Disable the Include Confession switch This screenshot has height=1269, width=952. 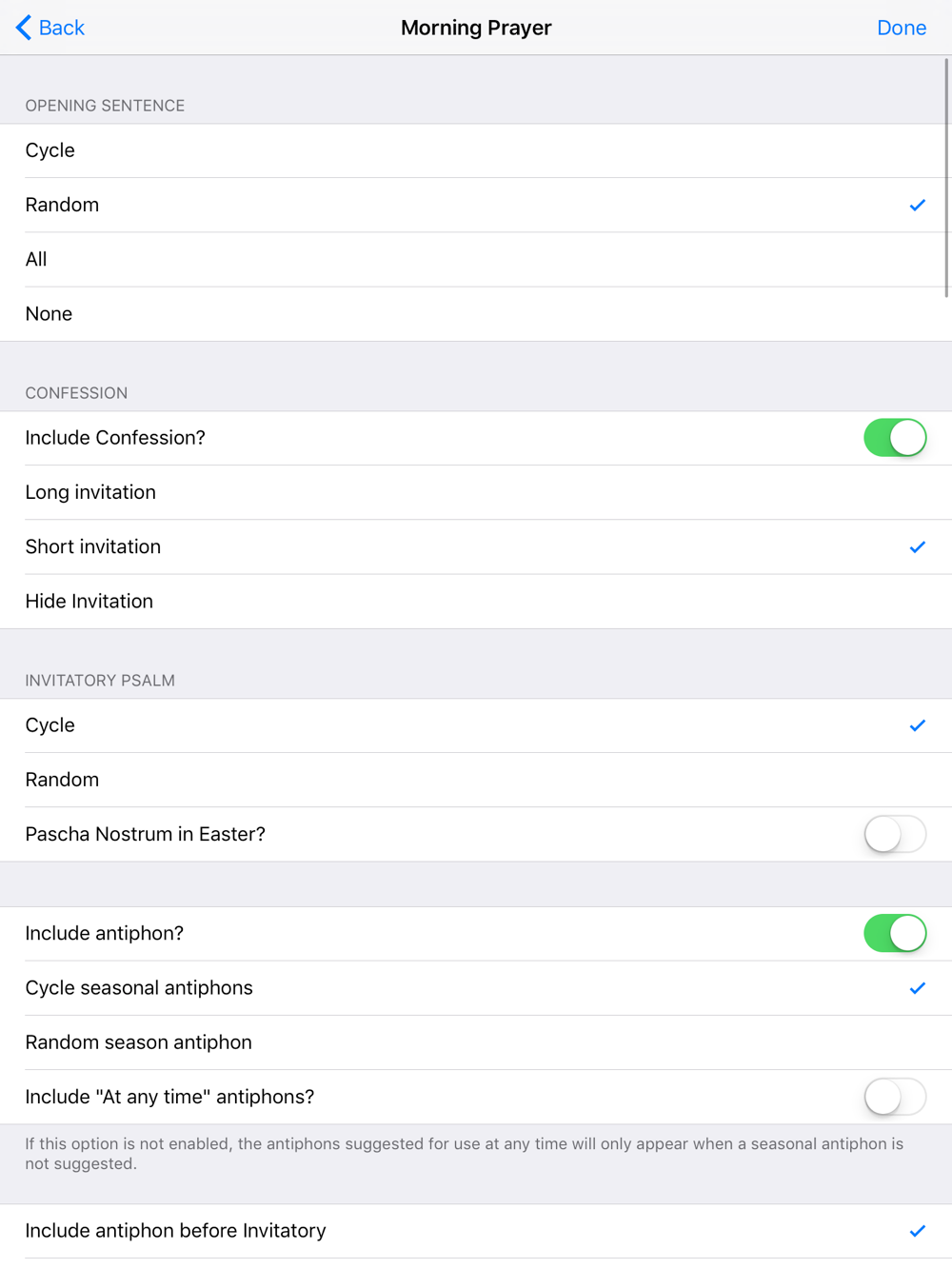(x=894, y=438)
